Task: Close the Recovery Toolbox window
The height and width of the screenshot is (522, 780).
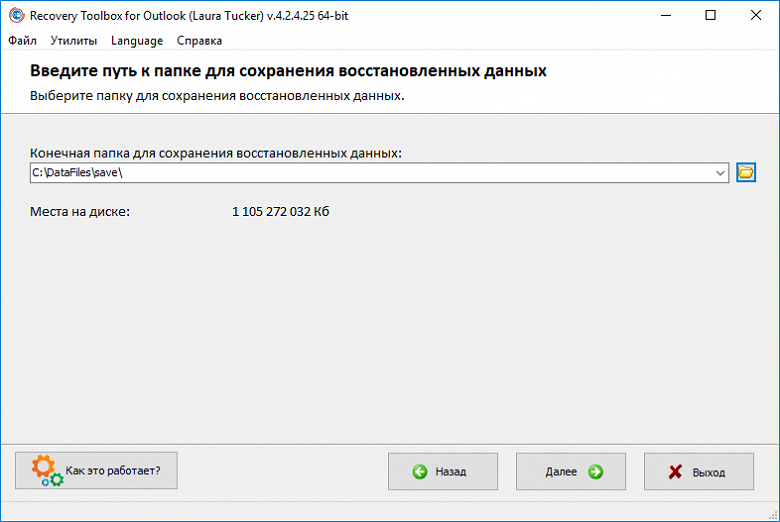Action: click(x=756, y=15)
